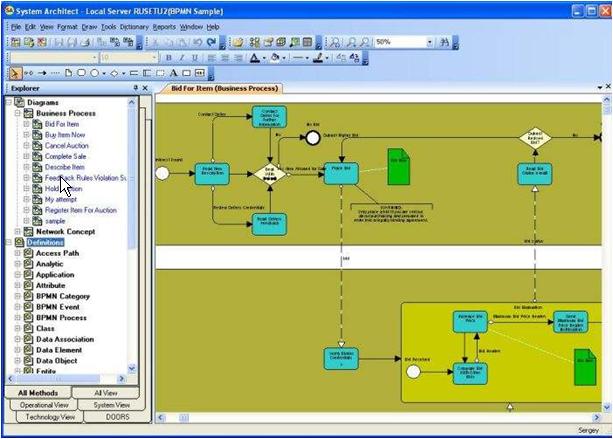Click the diagram horizontal scrollbar right arrow
Screen dimensions: 613x439
coord(597,417)
